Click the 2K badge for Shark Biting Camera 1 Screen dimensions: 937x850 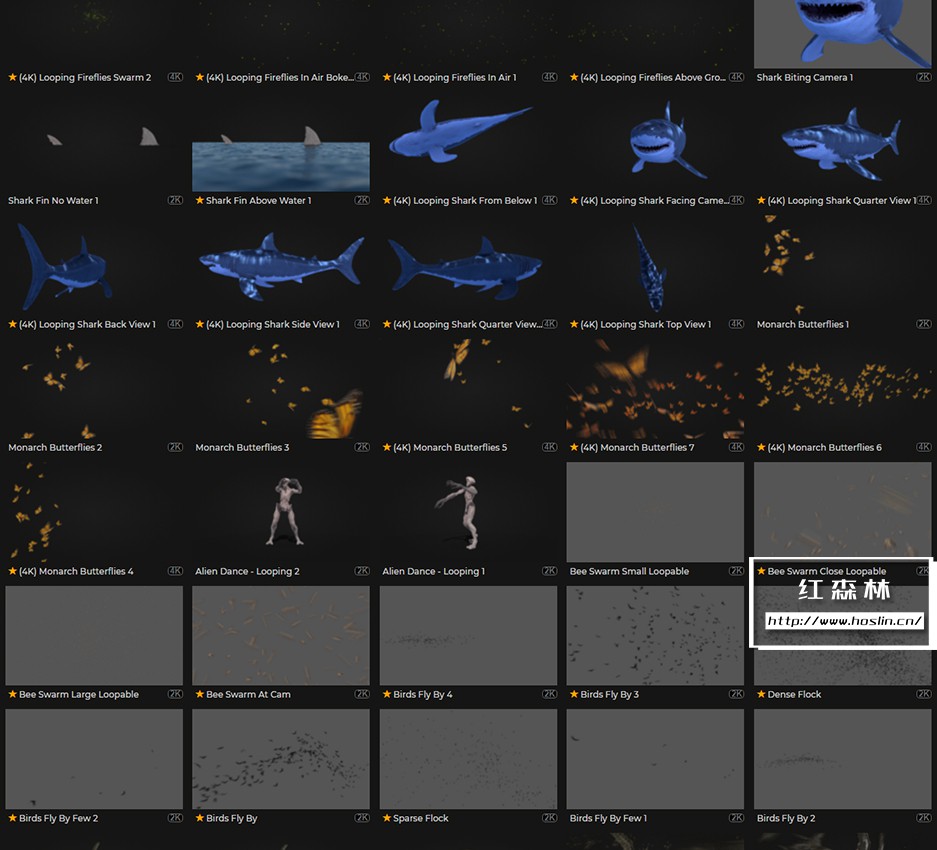(x=923, y=77)
